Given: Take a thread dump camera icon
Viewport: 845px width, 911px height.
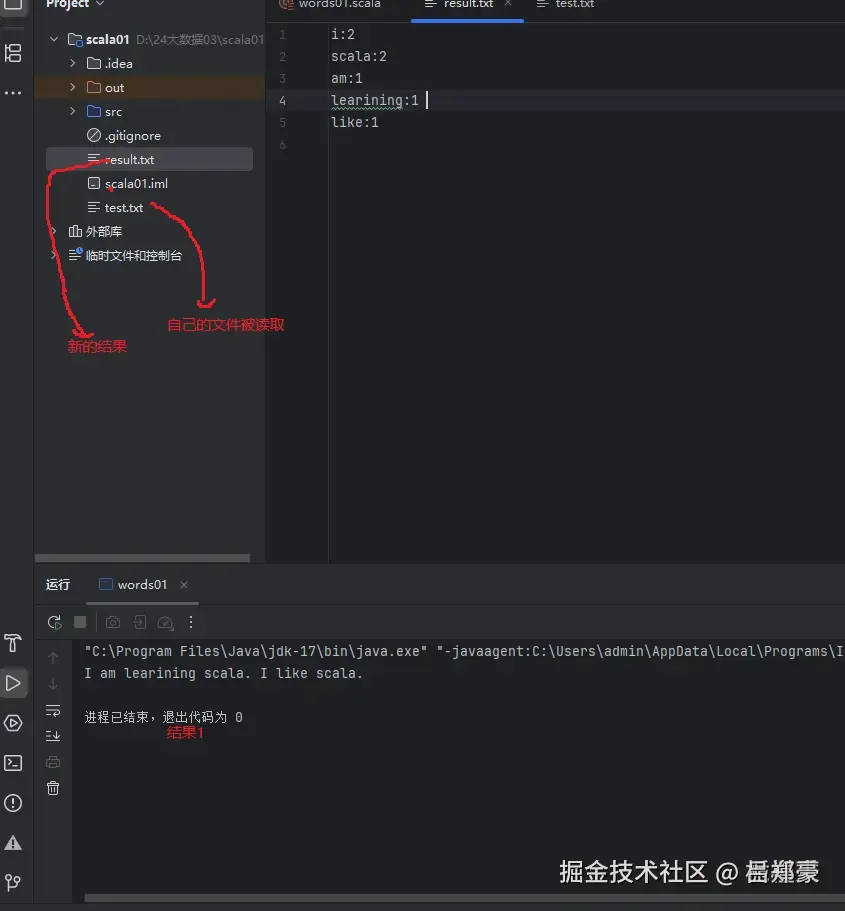Looking at the screenshot, I should point(113,623).
